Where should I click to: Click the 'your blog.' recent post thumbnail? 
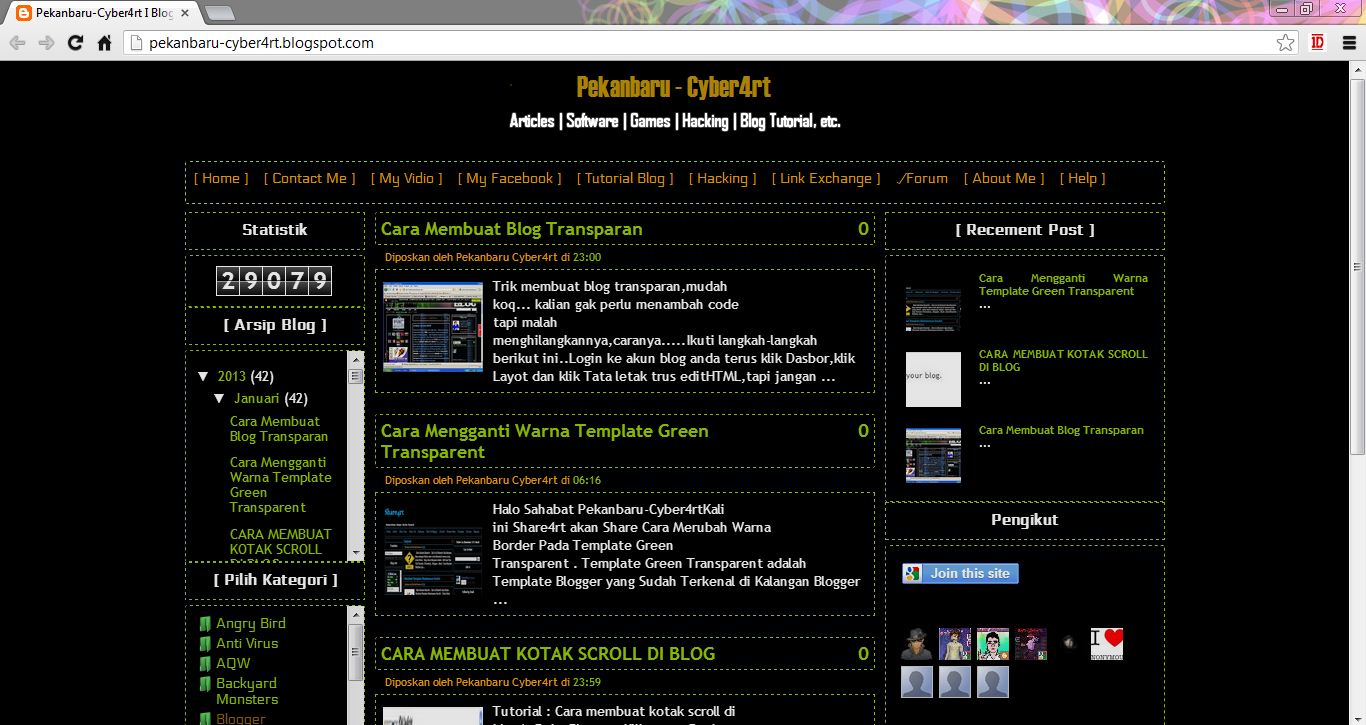933,379
